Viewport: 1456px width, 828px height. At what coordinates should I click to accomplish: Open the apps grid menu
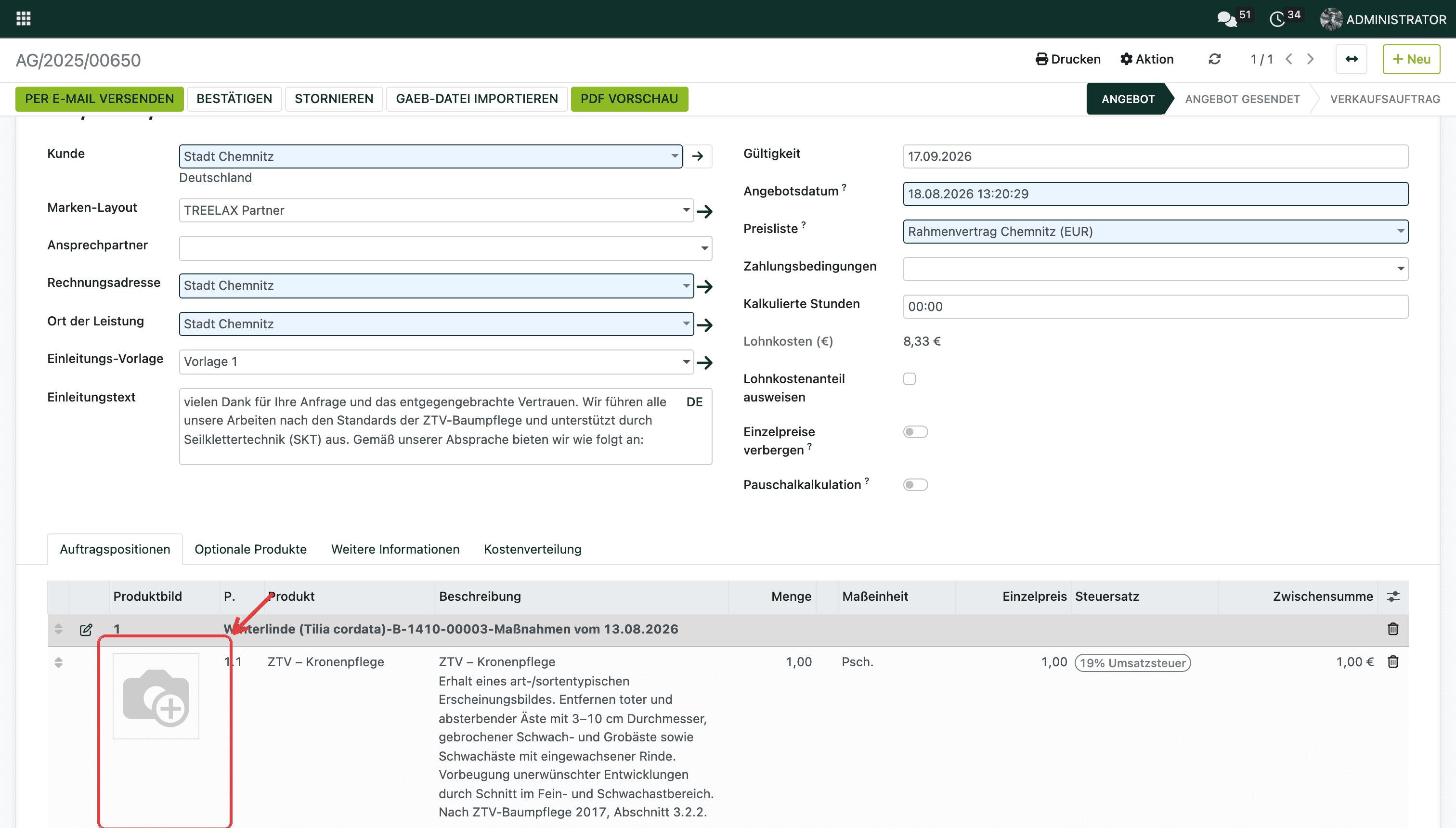tap(23, 19)
